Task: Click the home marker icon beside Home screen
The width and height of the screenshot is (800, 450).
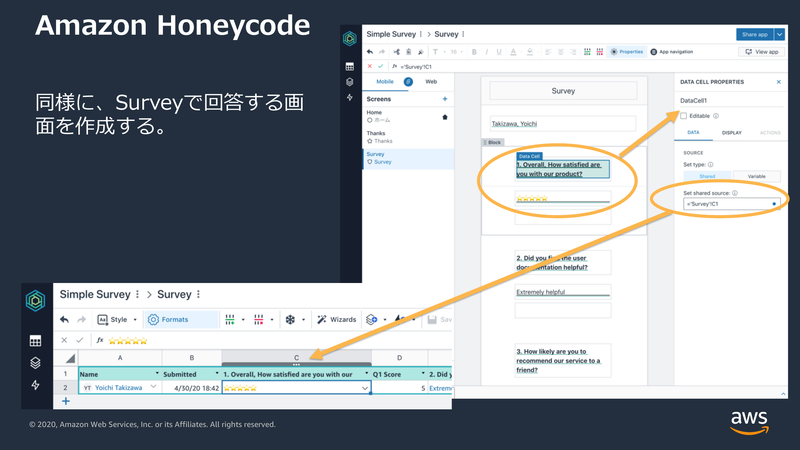Action: (445, 117)
